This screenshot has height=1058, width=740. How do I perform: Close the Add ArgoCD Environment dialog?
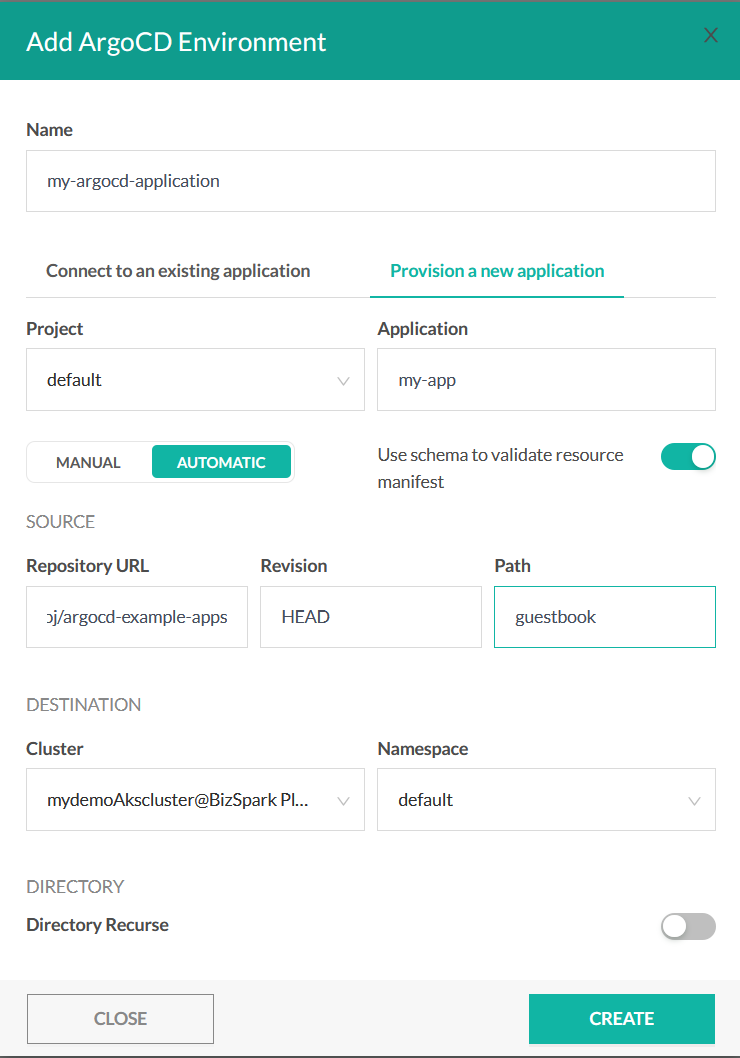pos(711,36)
